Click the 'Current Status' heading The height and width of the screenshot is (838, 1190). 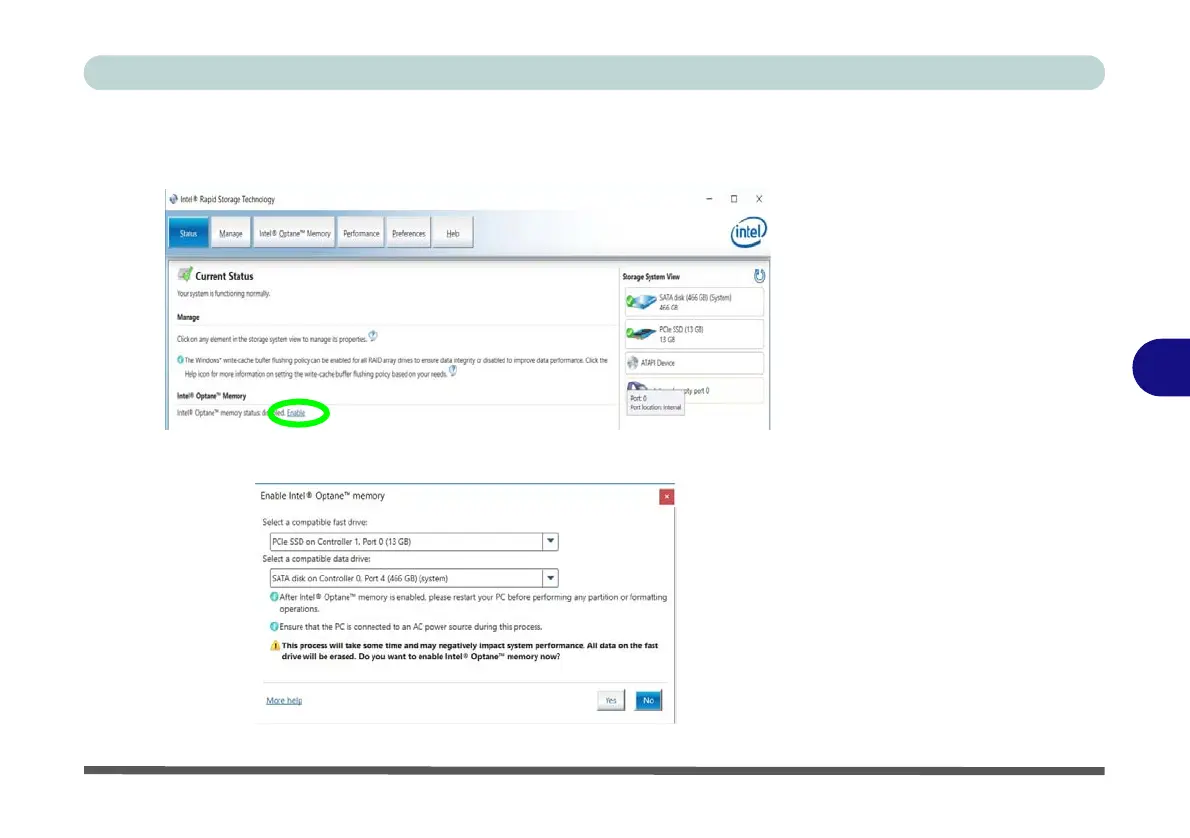224,276
